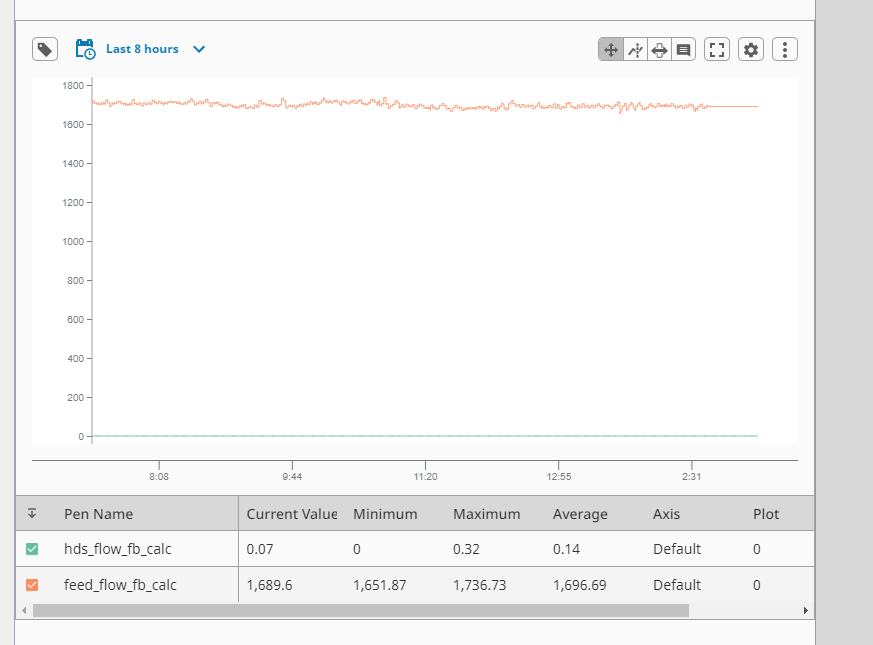Click the 1800 y-axis label
The height and width of the screenshot is (645, 873).
(73, 86)
